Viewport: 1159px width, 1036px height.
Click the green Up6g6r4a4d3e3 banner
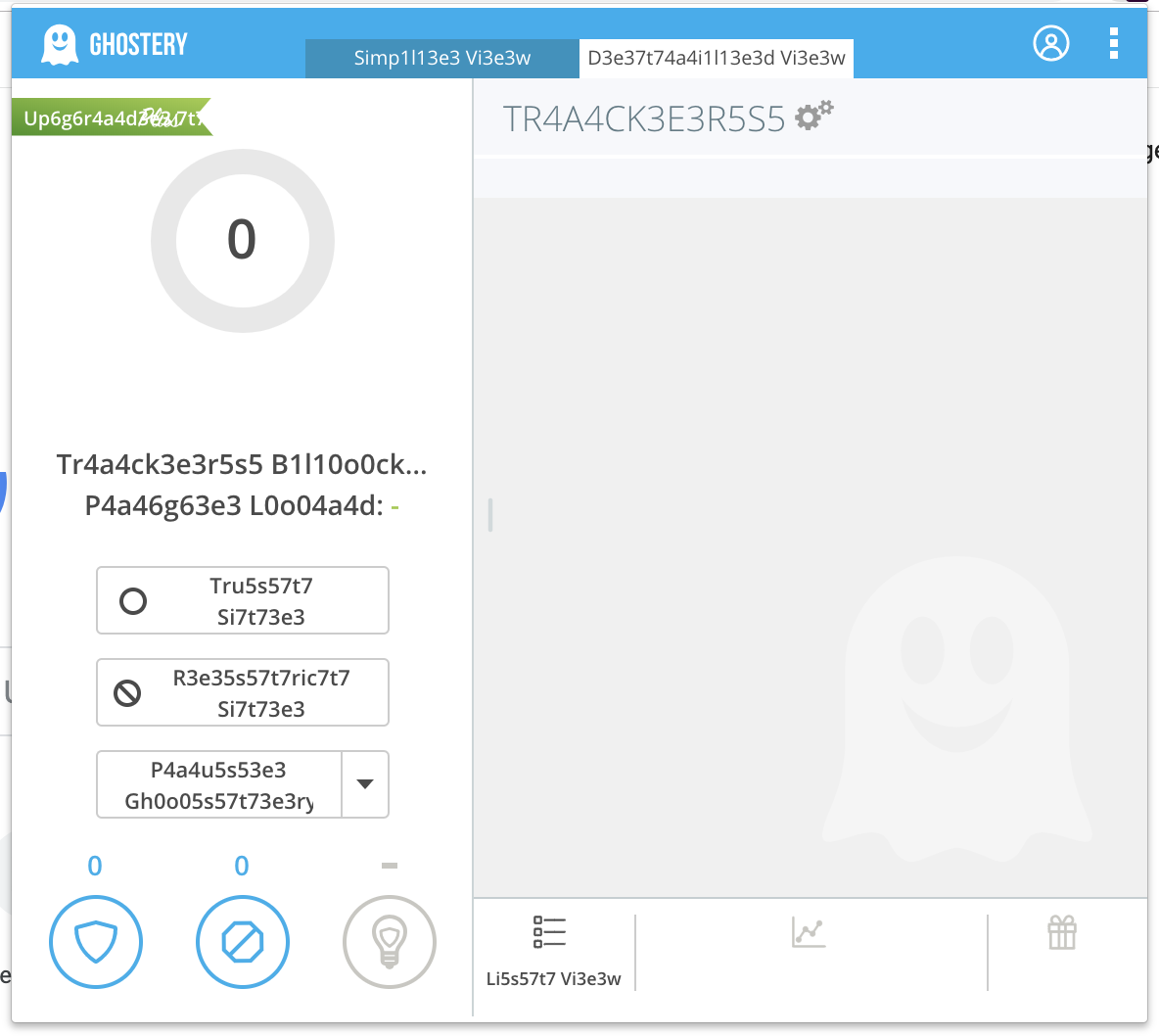pos(112,118)
